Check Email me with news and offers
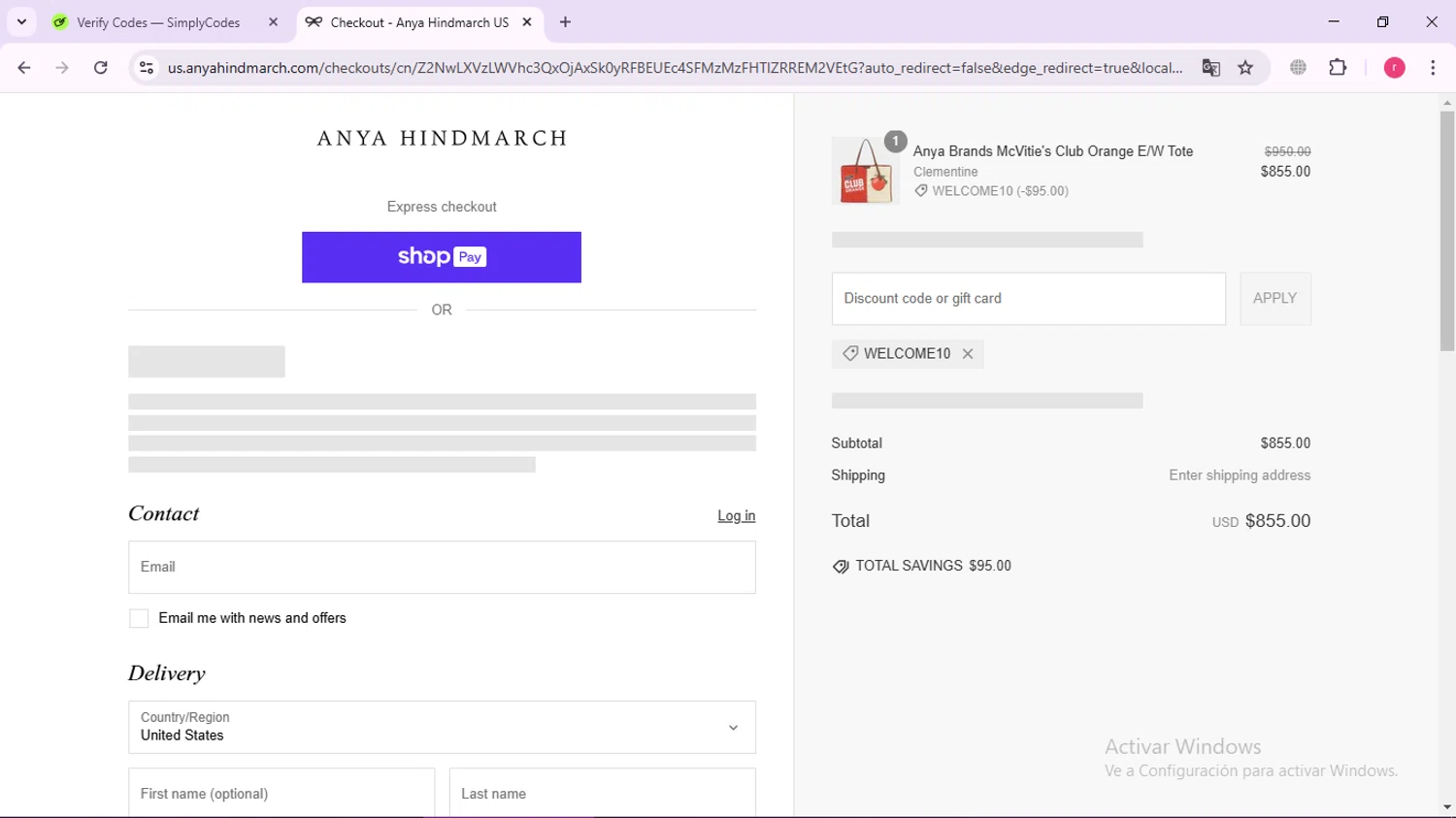Screen dimensions: 1456x818 [x=139, y=619]
